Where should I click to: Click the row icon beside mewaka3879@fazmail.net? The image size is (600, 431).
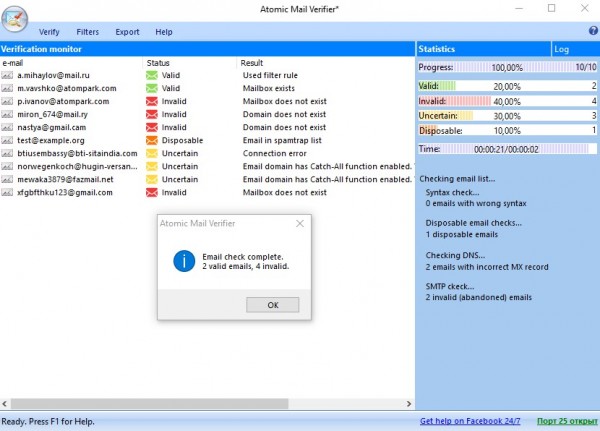click(7, 180)
